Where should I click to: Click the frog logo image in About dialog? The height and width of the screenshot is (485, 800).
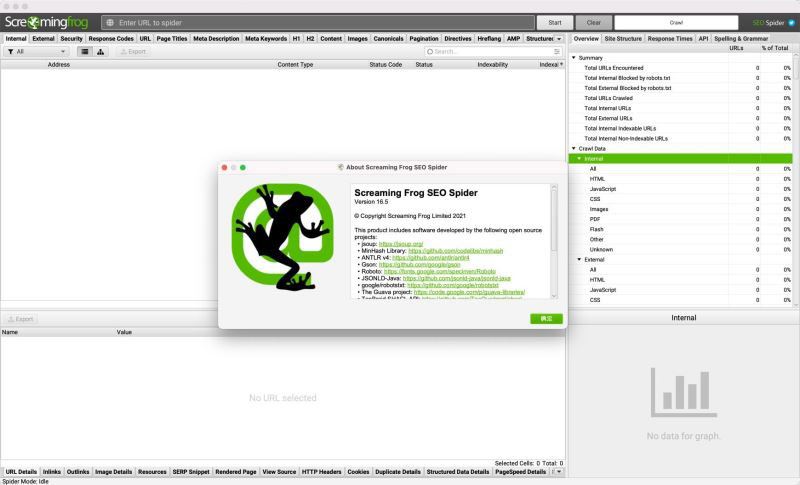[282, 237]
